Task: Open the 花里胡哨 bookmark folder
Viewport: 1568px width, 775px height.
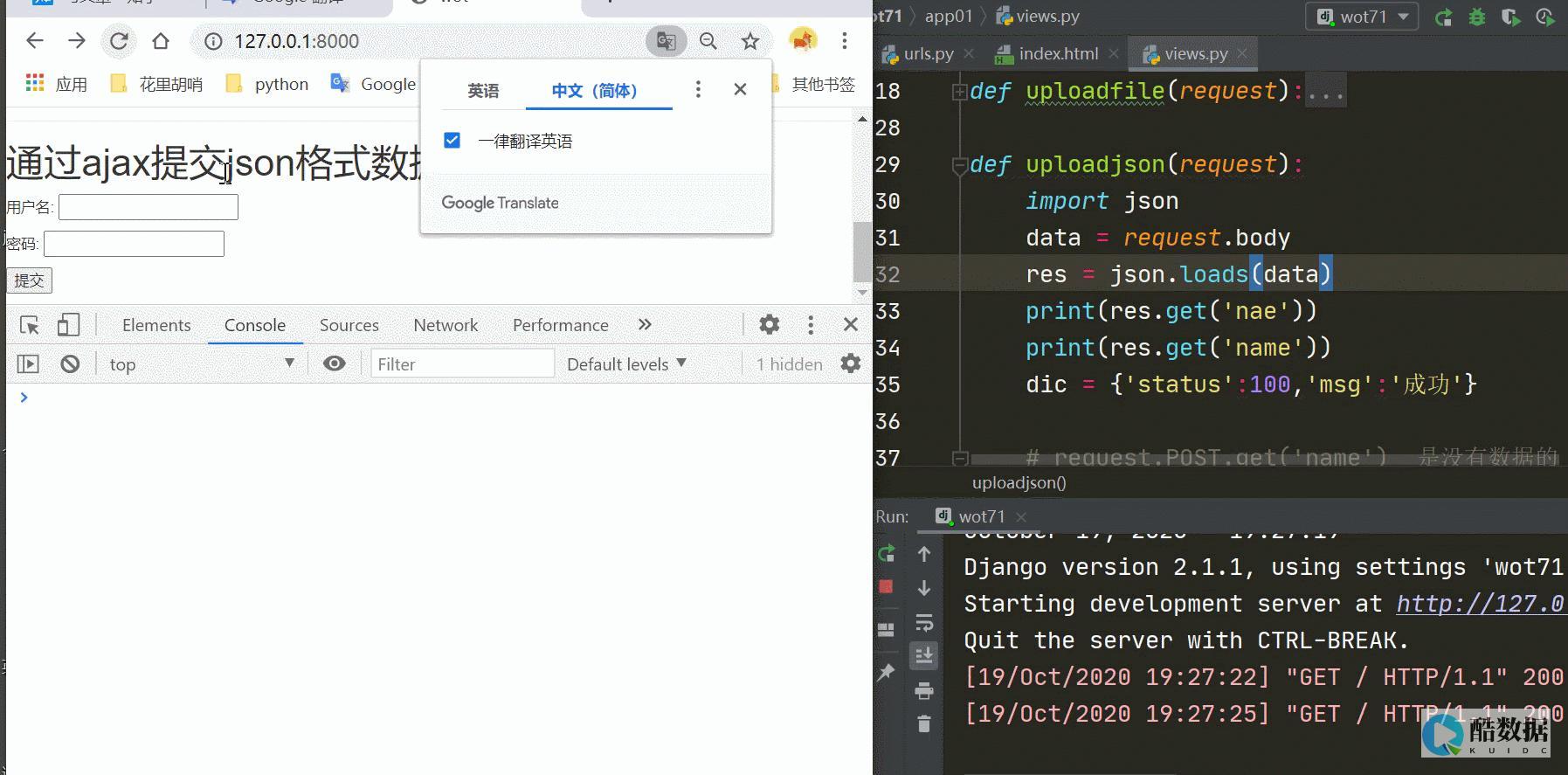Action: pos(157,84)
